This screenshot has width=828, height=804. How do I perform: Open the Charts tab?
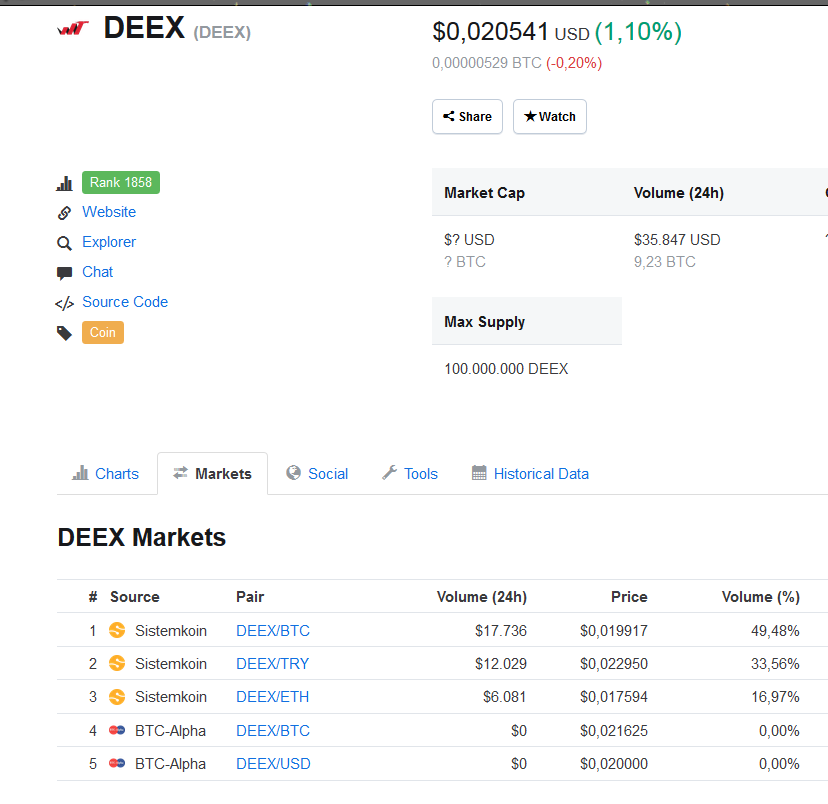pos(106,474)
